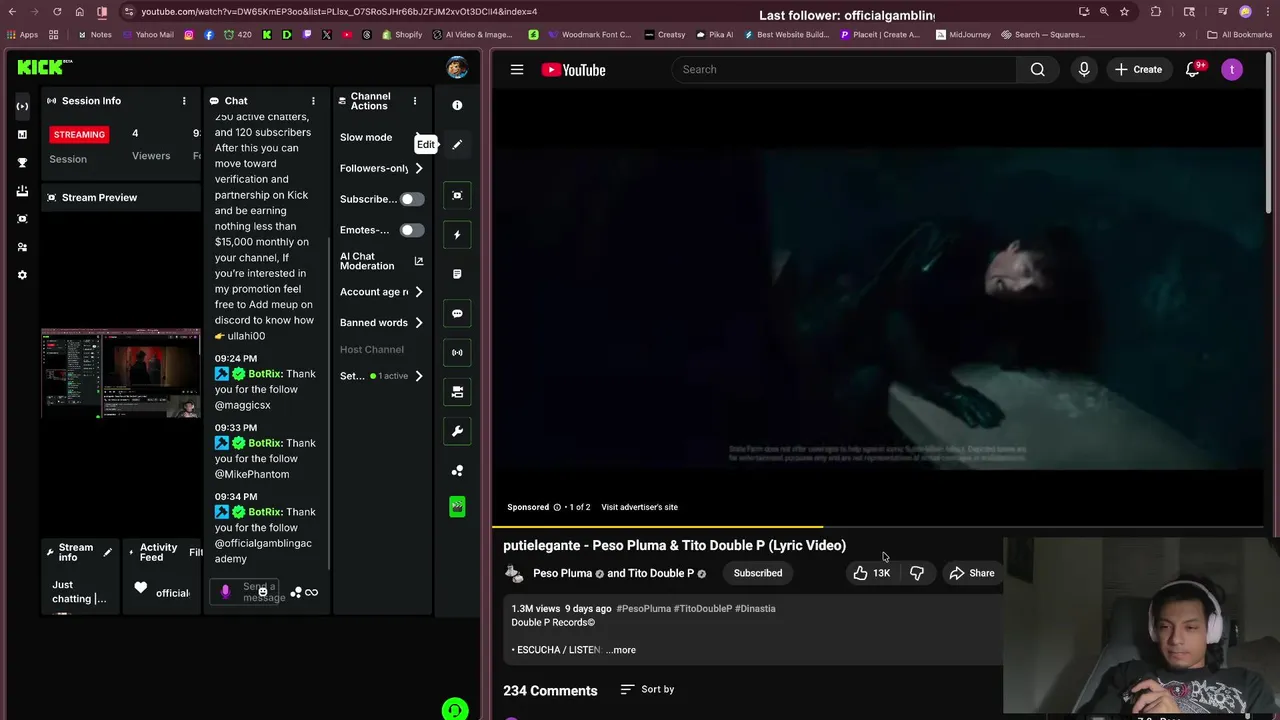Click Subscribed button for Peso Pluma

point(758,573)
